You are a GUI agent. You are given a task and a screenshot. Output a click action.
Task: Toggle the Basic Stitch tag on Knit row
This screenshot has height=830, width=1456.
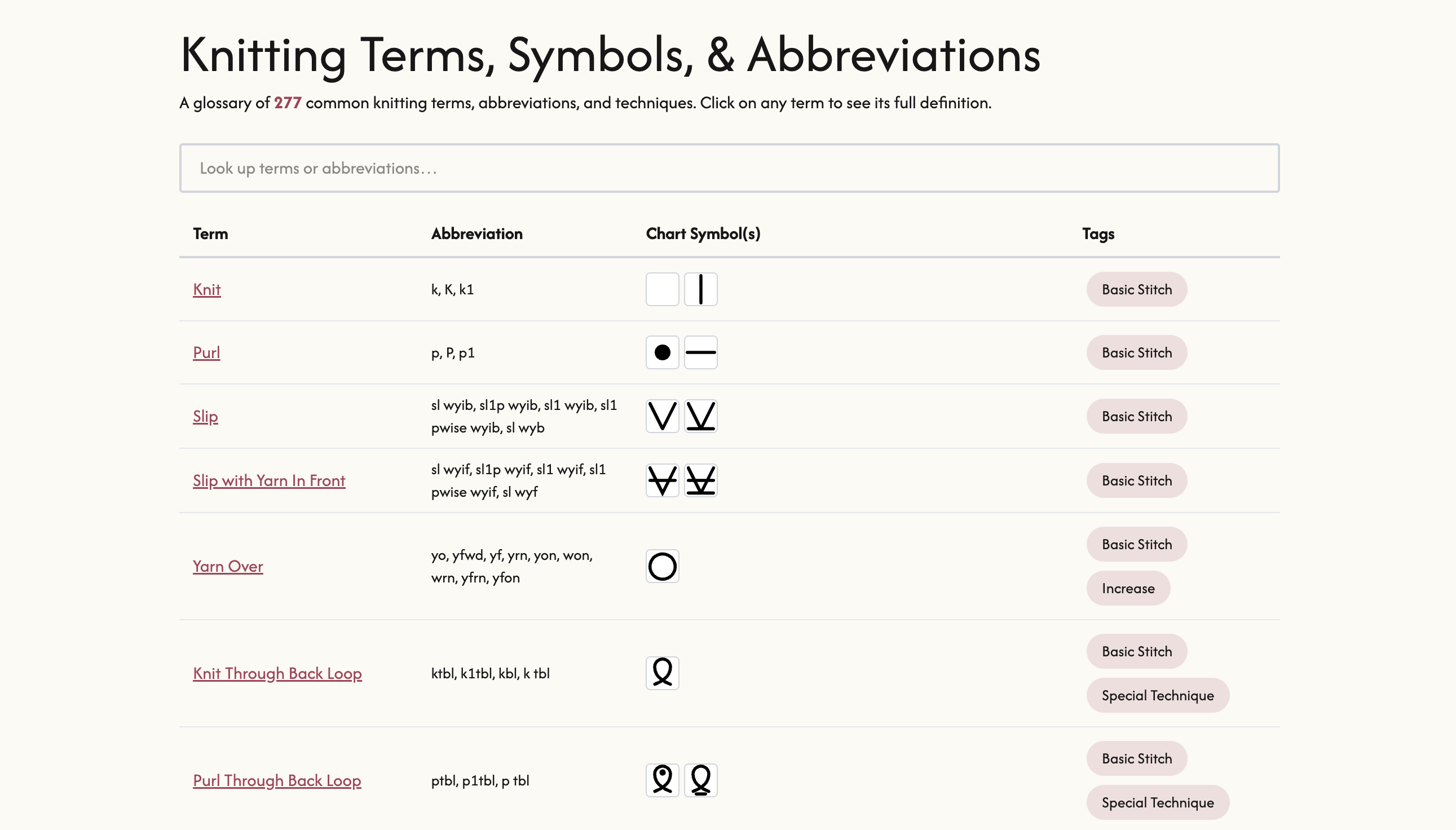pos(1136,289)
